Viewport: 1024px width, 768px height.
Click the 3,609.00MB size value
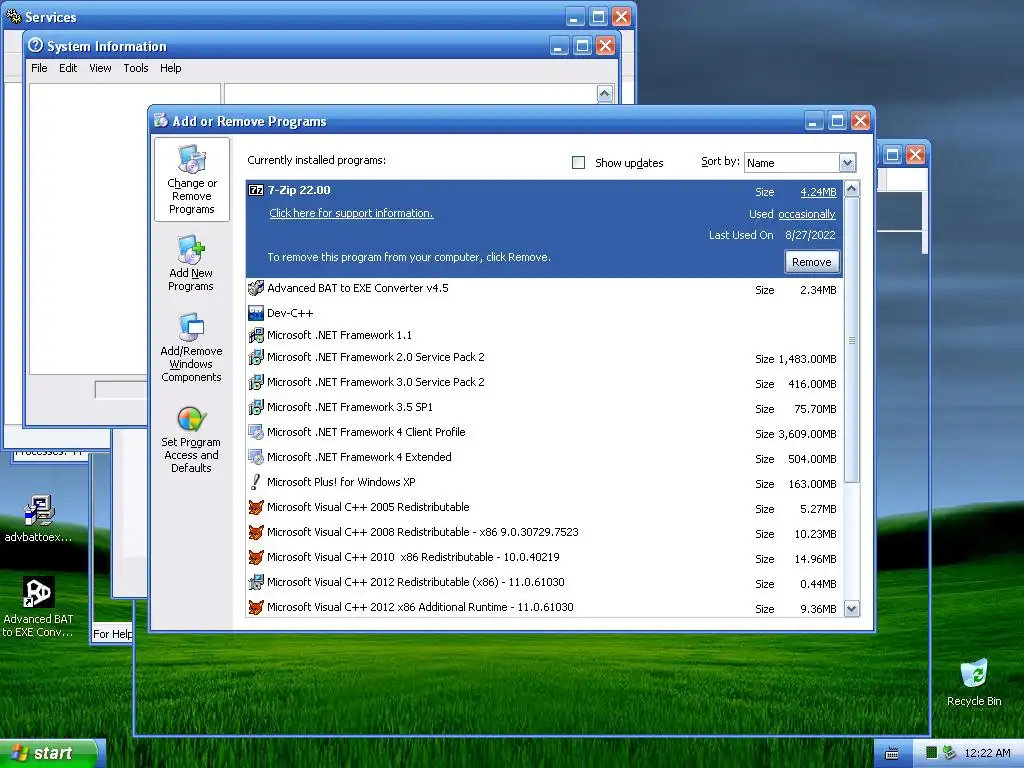click(x=807, y=434)
